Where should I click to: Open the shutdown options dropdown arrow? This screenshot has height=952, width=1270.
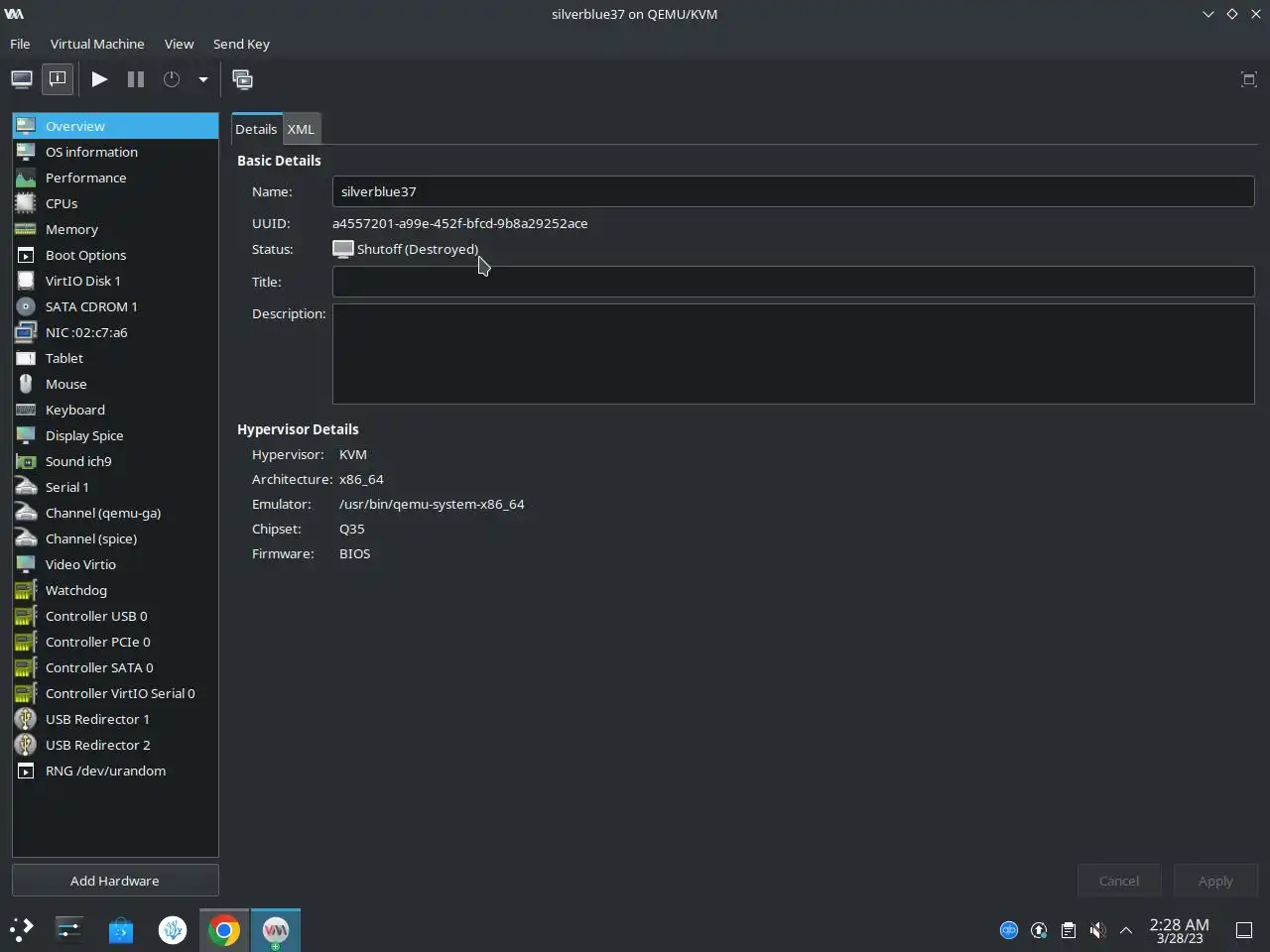pos(203,79)
